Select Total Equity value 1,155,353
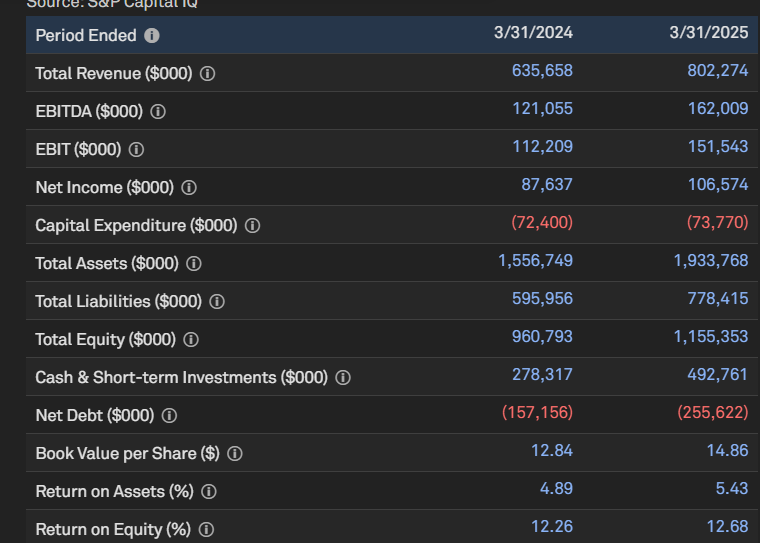 (x=711, y=336)
